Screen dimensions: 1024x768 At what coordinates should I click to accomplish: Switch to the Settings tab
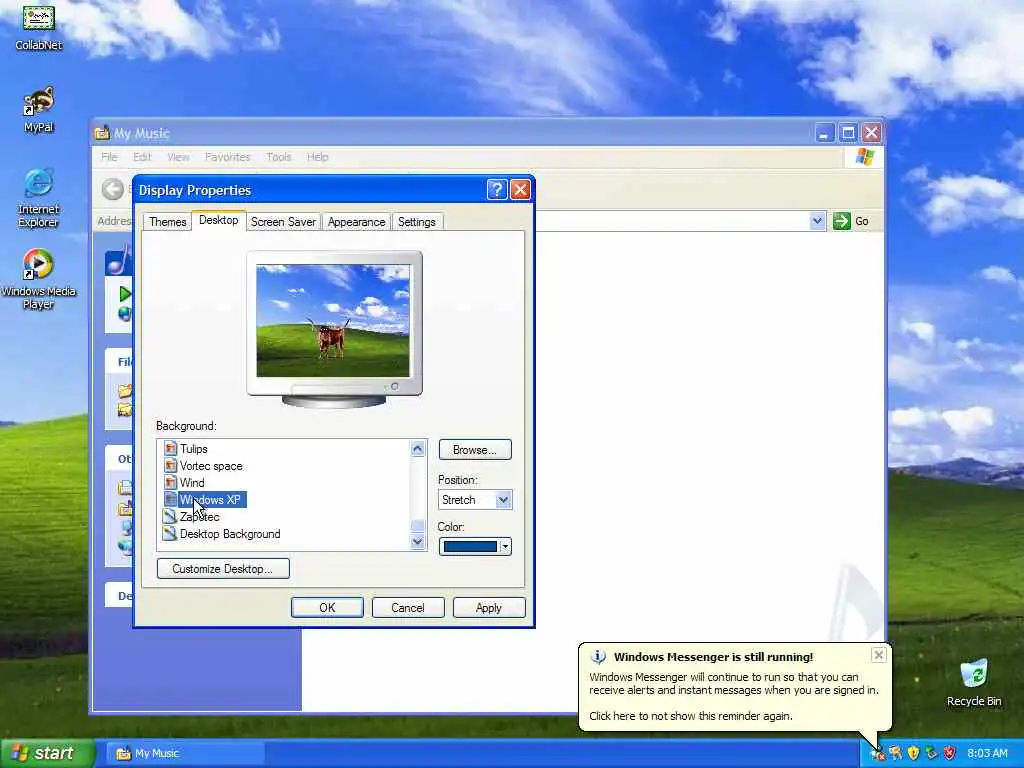pos(417,222)
